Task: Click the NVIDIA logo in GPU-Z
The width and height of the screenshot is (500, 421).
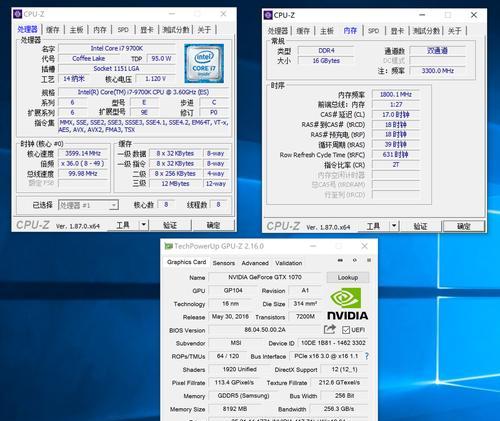Action: point(347,304)
